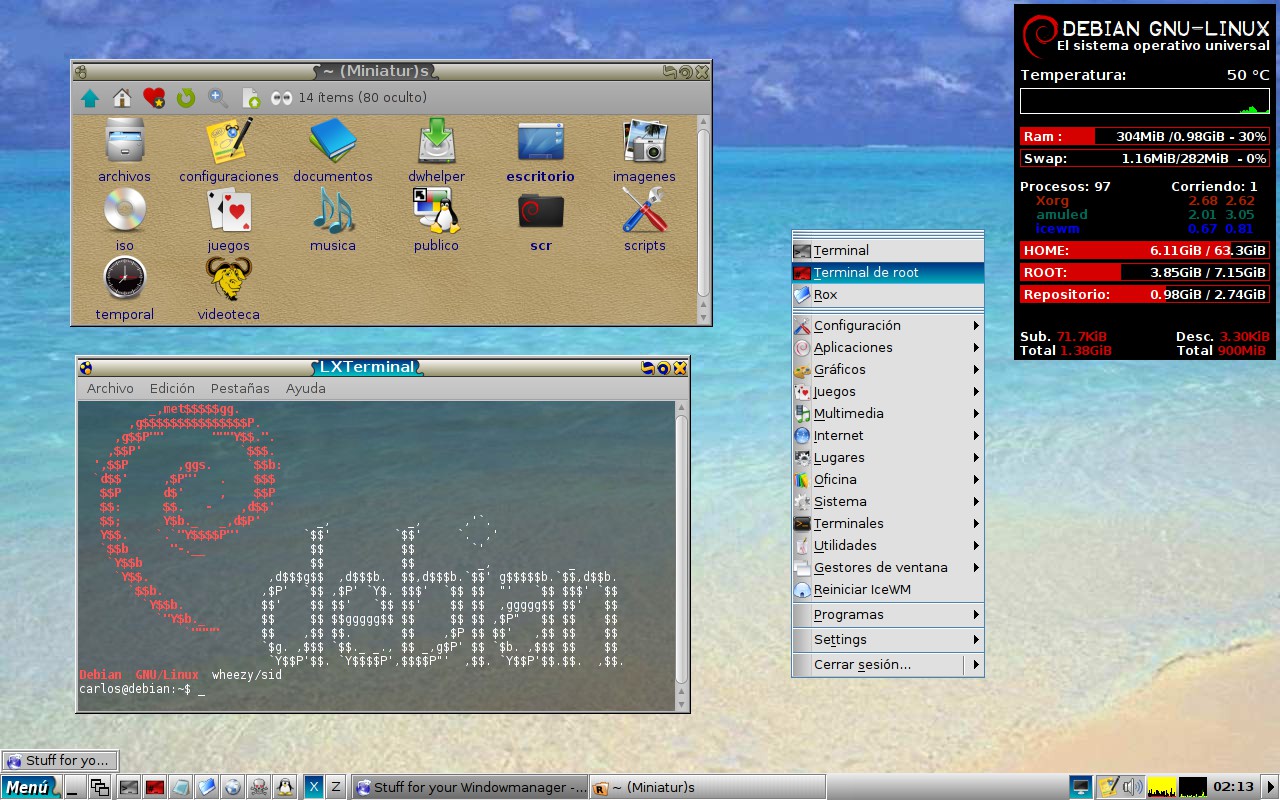Open bookmarks heart icon in Rox toolbar
This screenshot has width=1280, height=800.
pyautogui.click(x=154, y=98)
